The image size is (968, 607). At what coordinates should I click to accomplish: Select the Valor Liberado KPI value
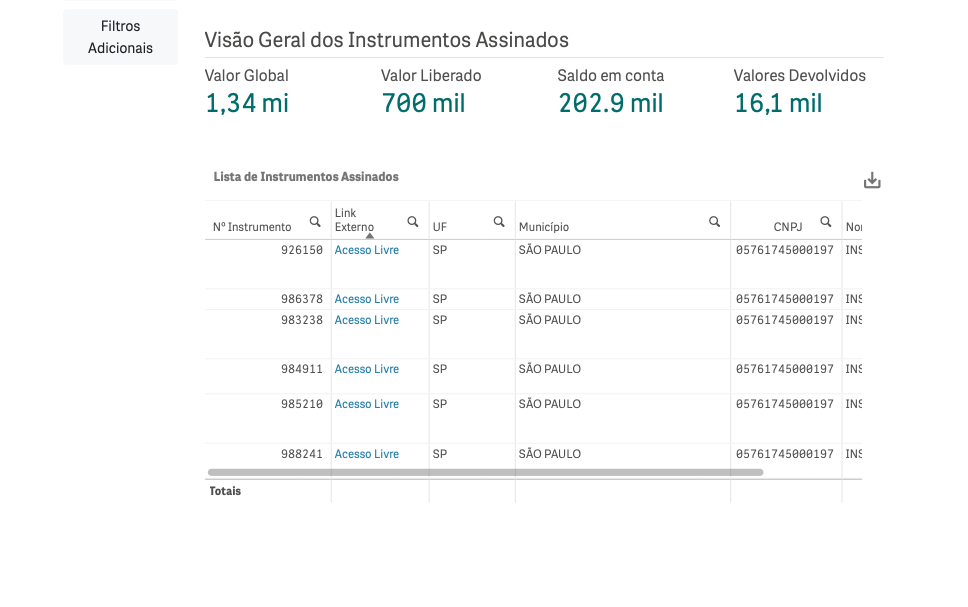click(423, 103)
